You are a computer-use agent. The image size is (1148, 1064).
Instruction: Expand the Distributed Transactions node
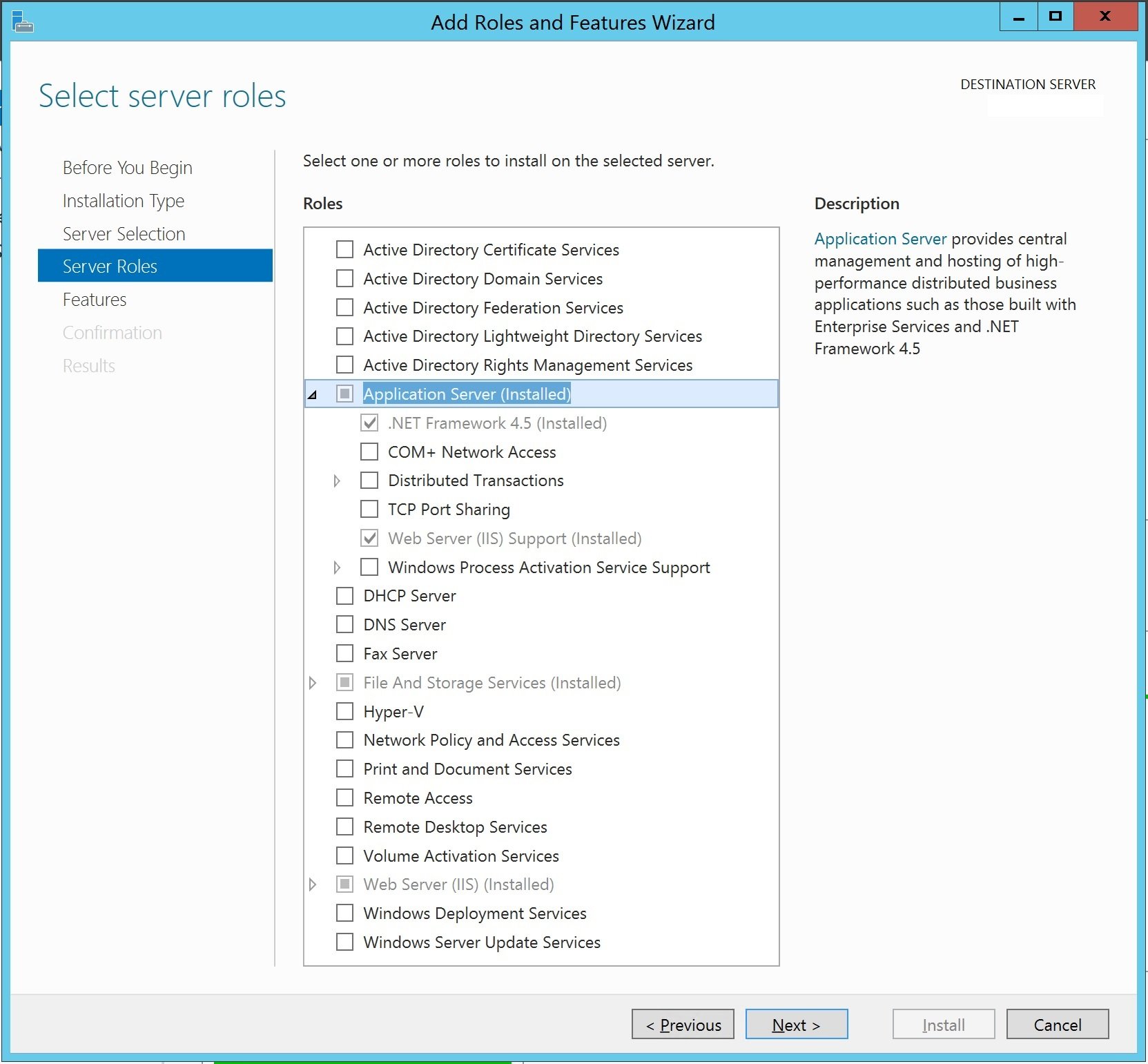coord(337,481)
